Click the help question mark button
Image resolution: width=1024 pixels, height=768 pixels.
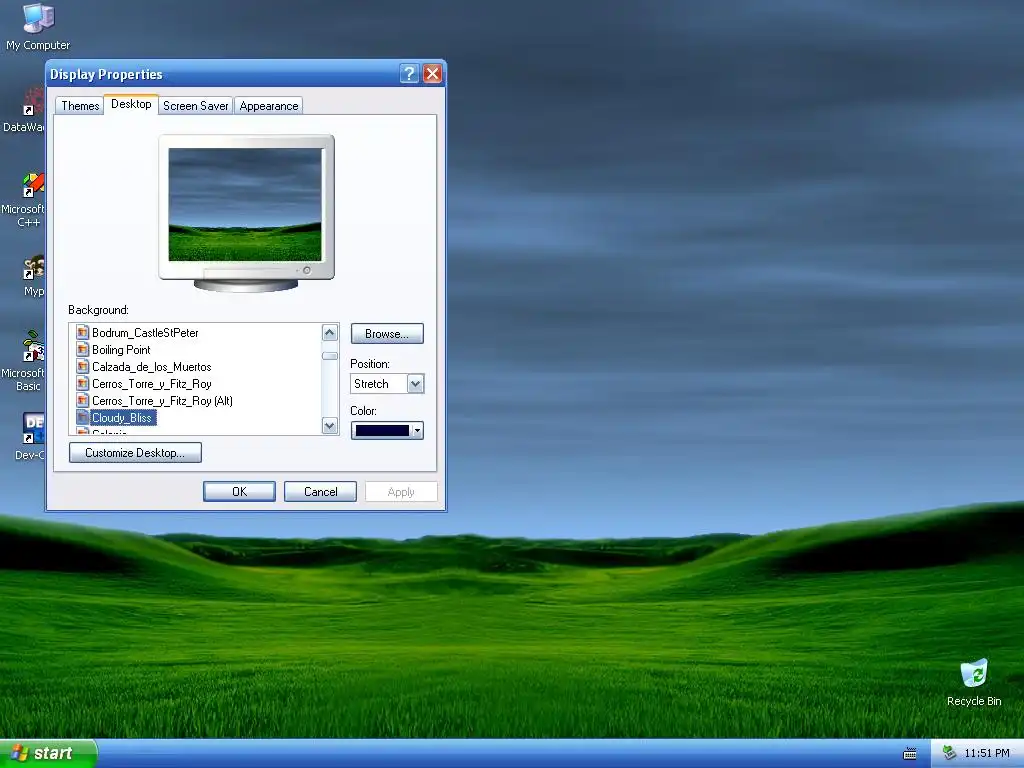click(x=409, y=73)
